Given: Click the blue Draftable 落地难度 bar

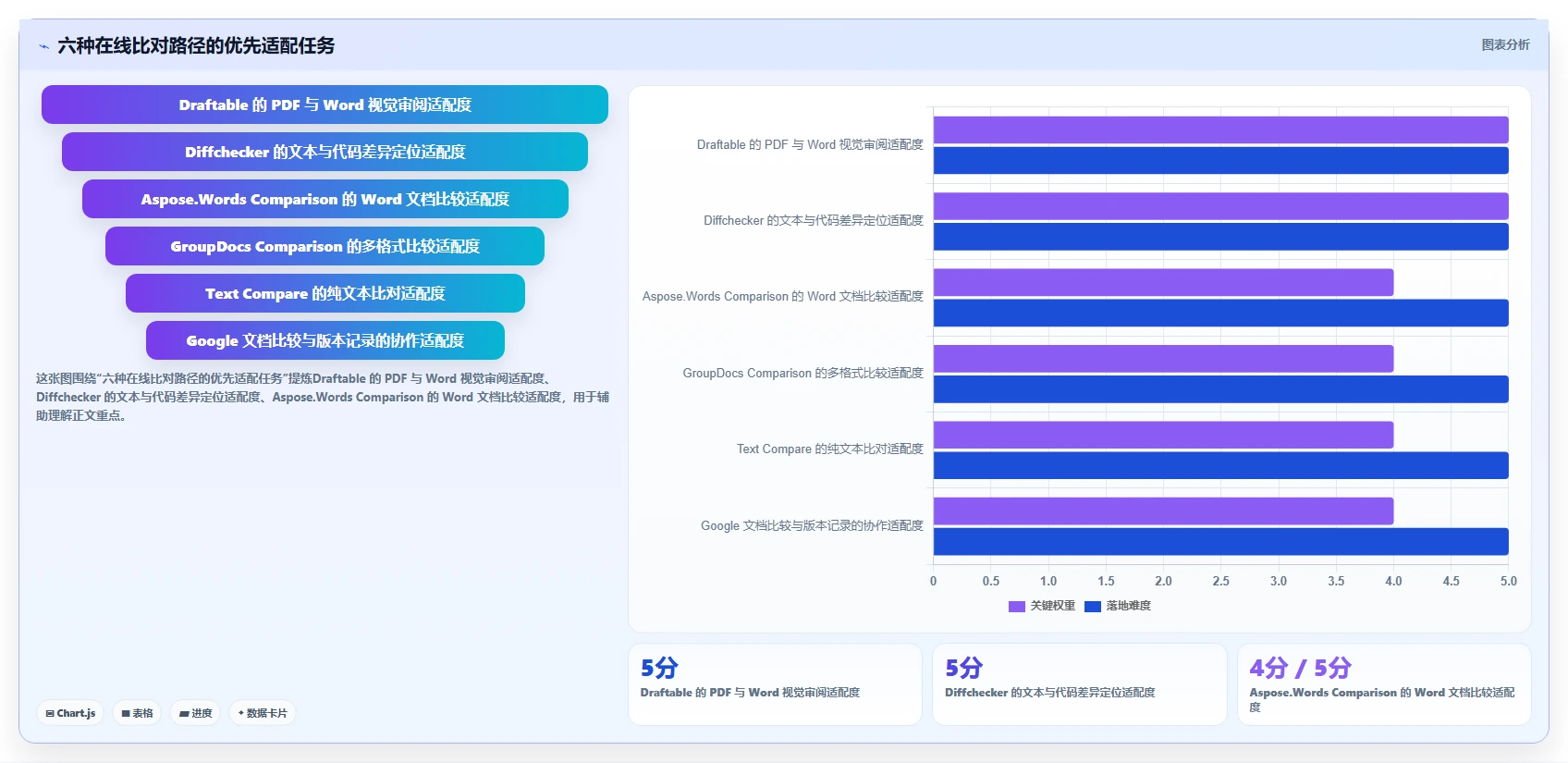Looking at the screenshot, I should (1220, 160).
